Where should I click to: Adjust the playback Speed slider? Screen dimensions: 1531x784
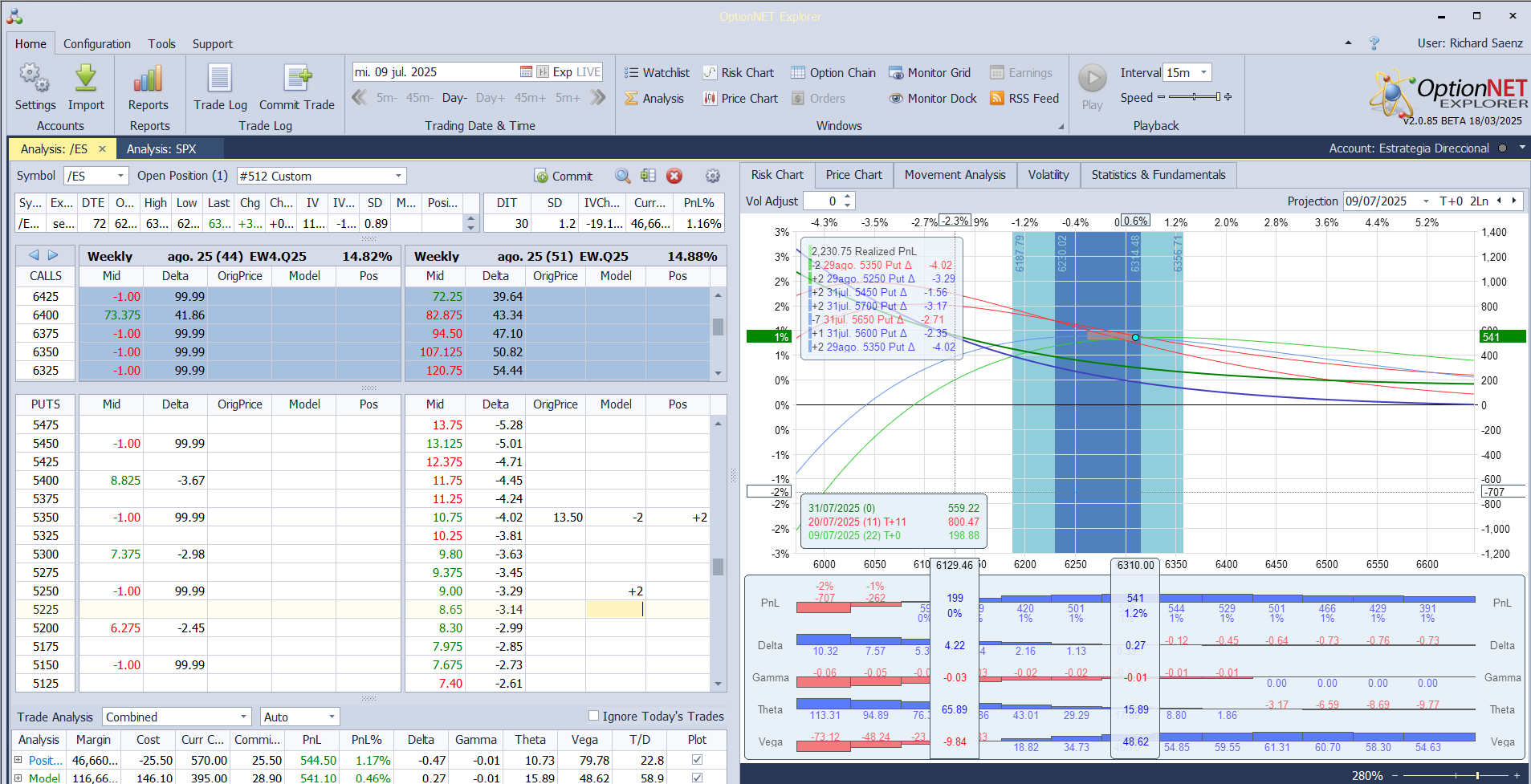coord(1195,97)
